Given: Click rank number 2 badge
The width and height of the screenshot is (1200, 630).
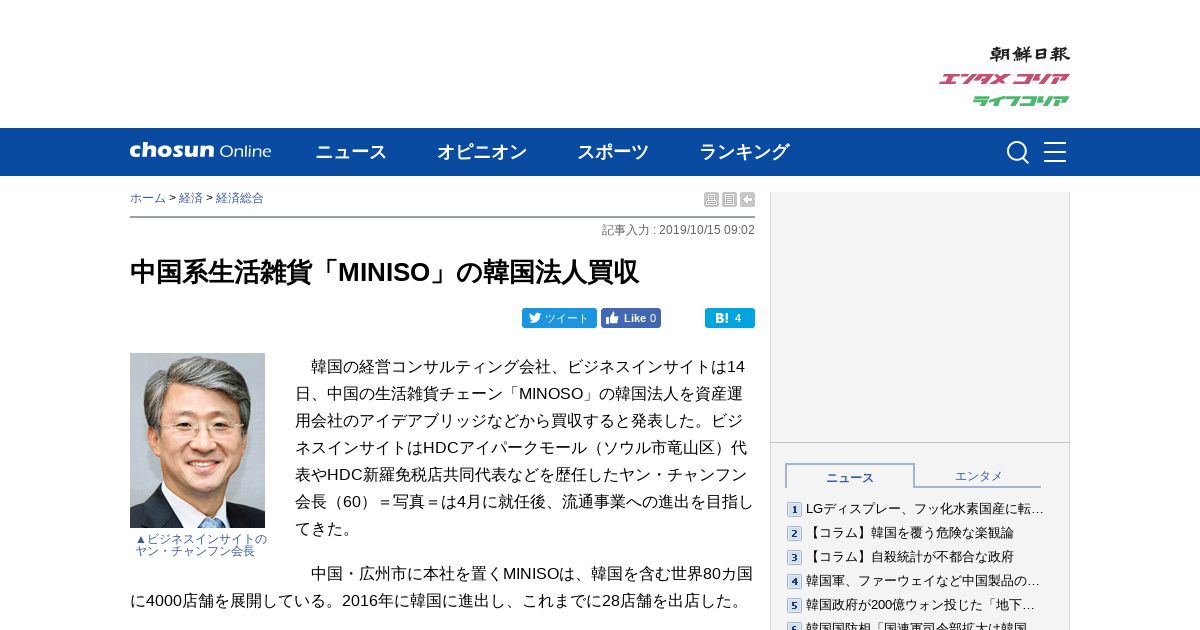Looking at the screenshot, I should coord(794,534).
